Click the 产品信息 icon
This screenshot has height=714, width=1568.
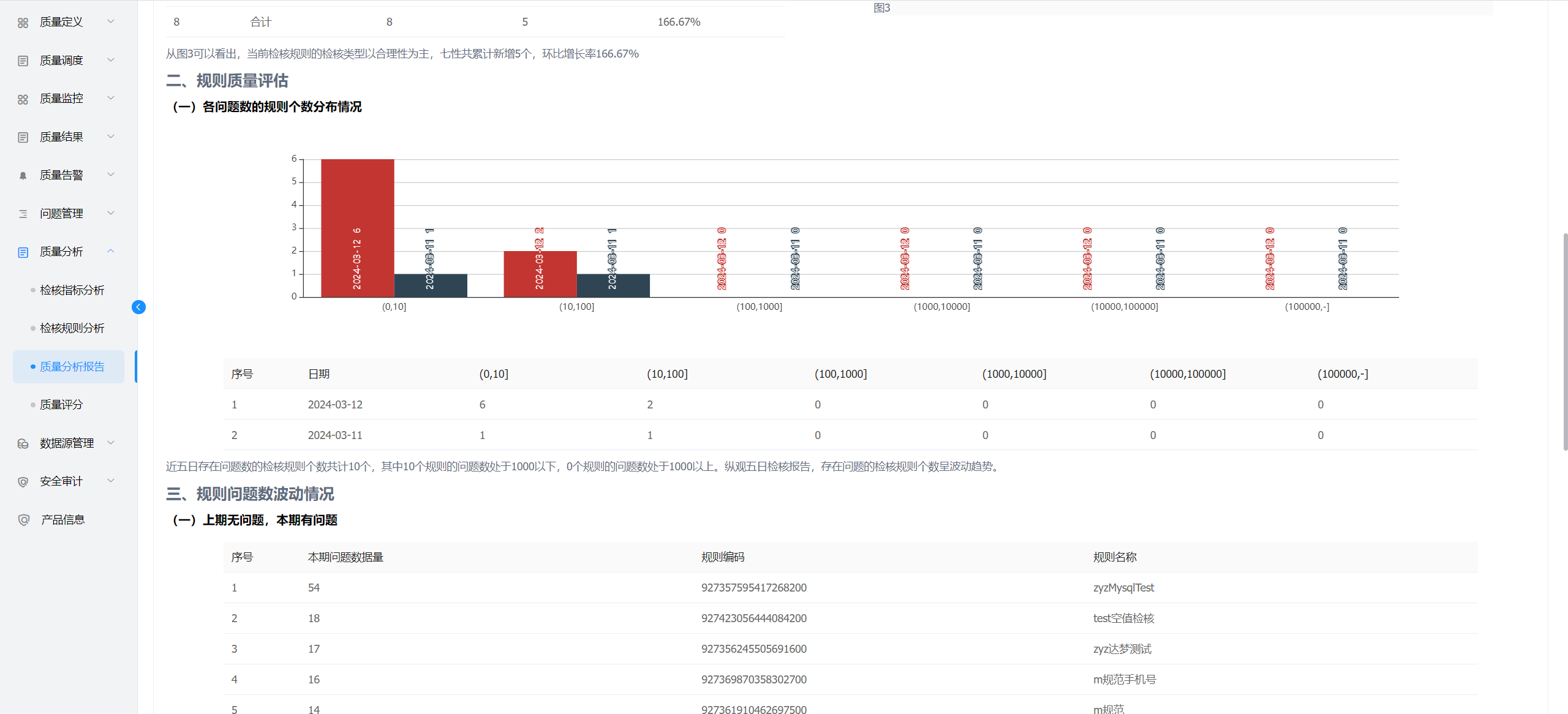(x=23, y=520)
